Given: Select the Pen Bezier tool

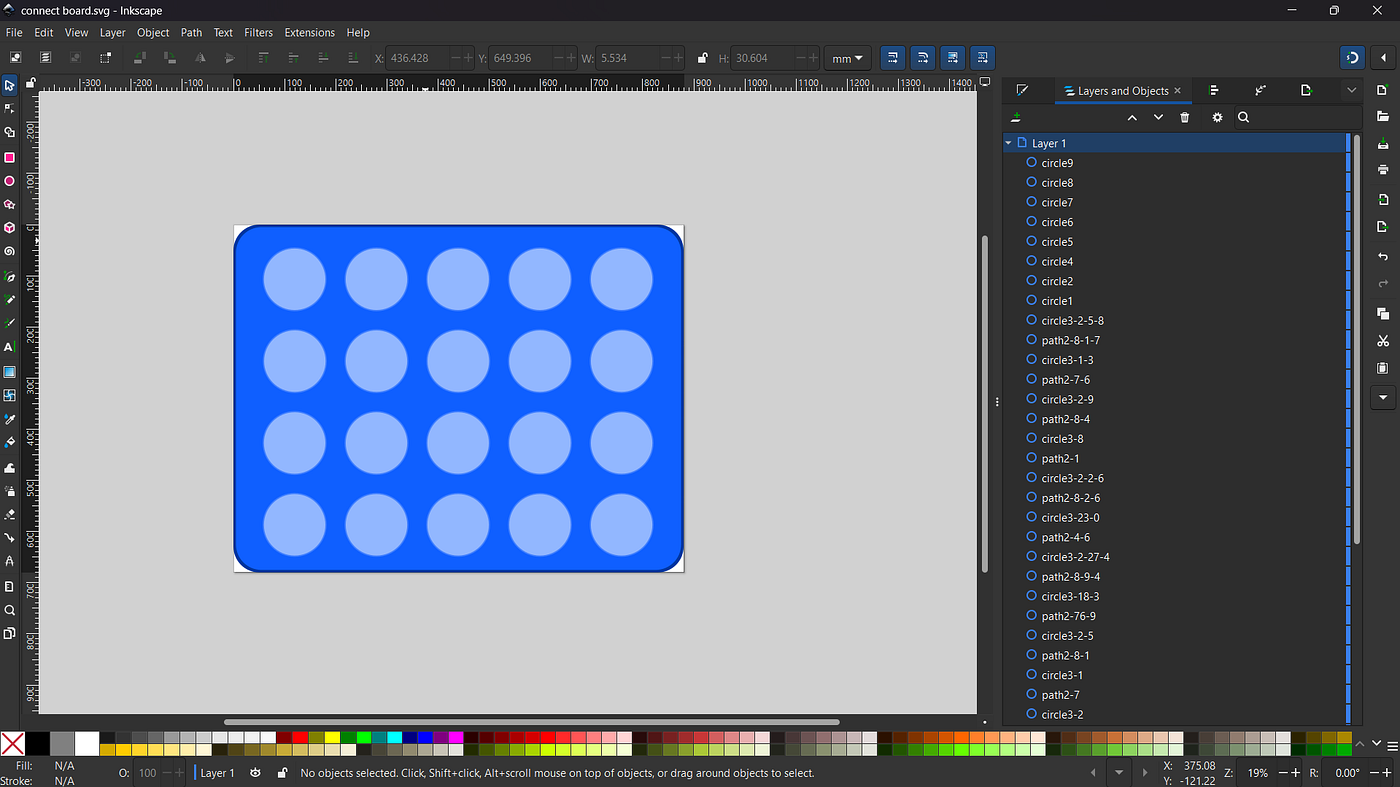Looking at the screenshot, I should click(x=9, y=277).
